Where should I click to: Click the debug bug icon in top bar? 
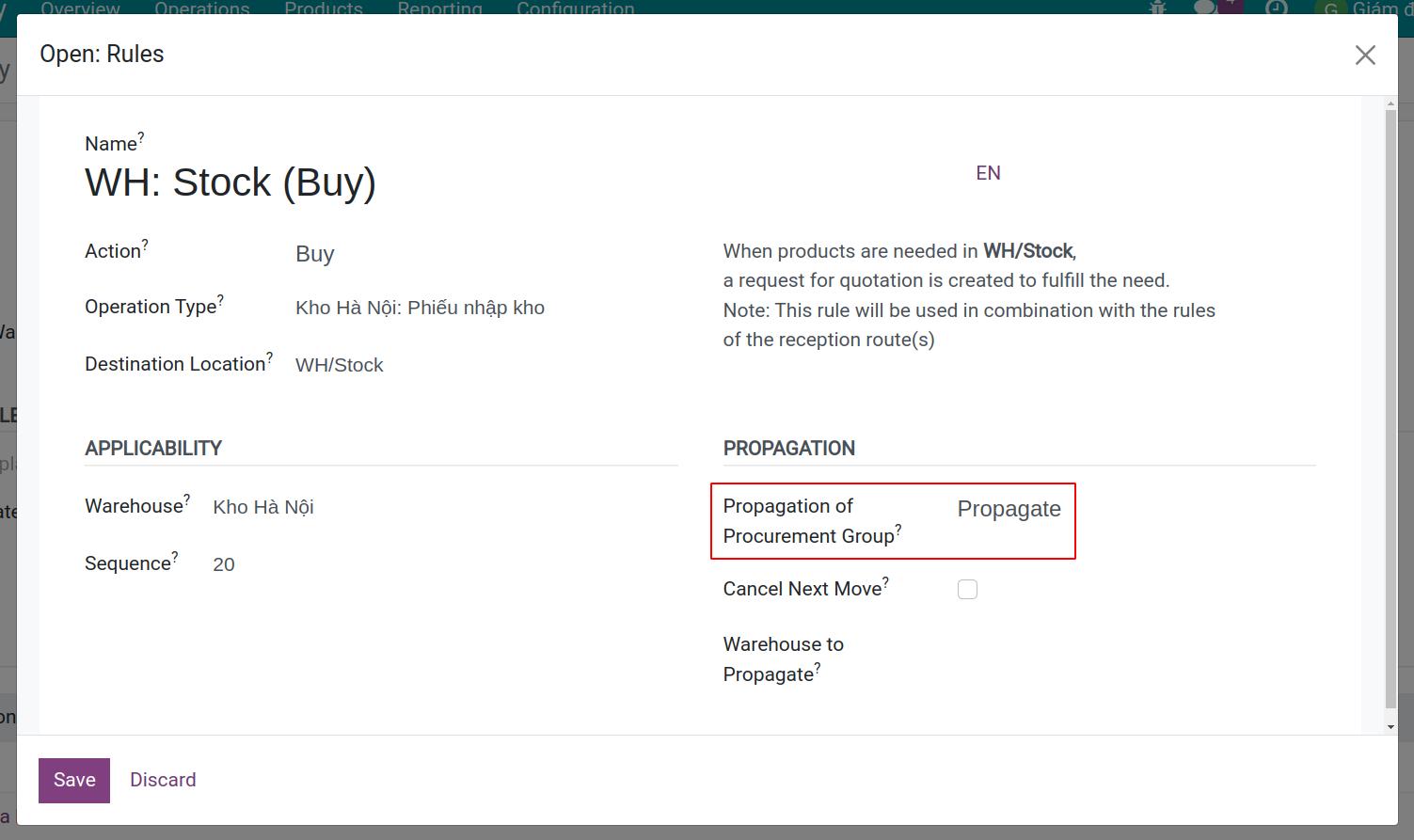click(x=1158, y=8)
